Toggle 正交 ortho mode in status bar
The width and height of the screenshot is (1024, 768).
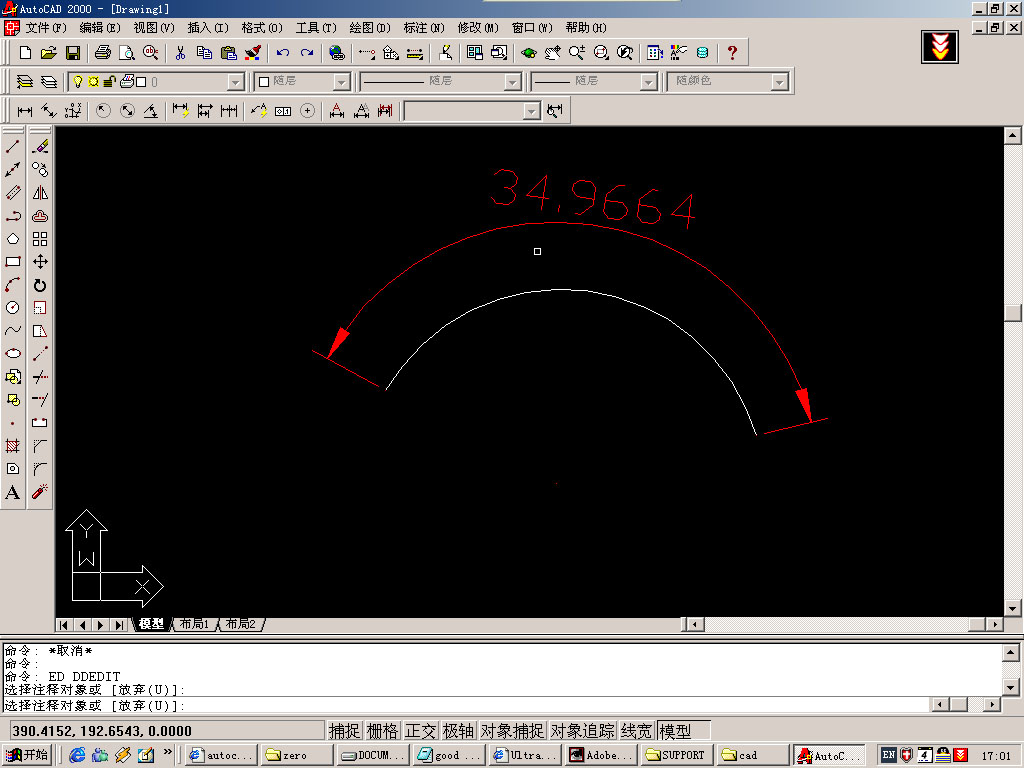(x=420, y=731)
